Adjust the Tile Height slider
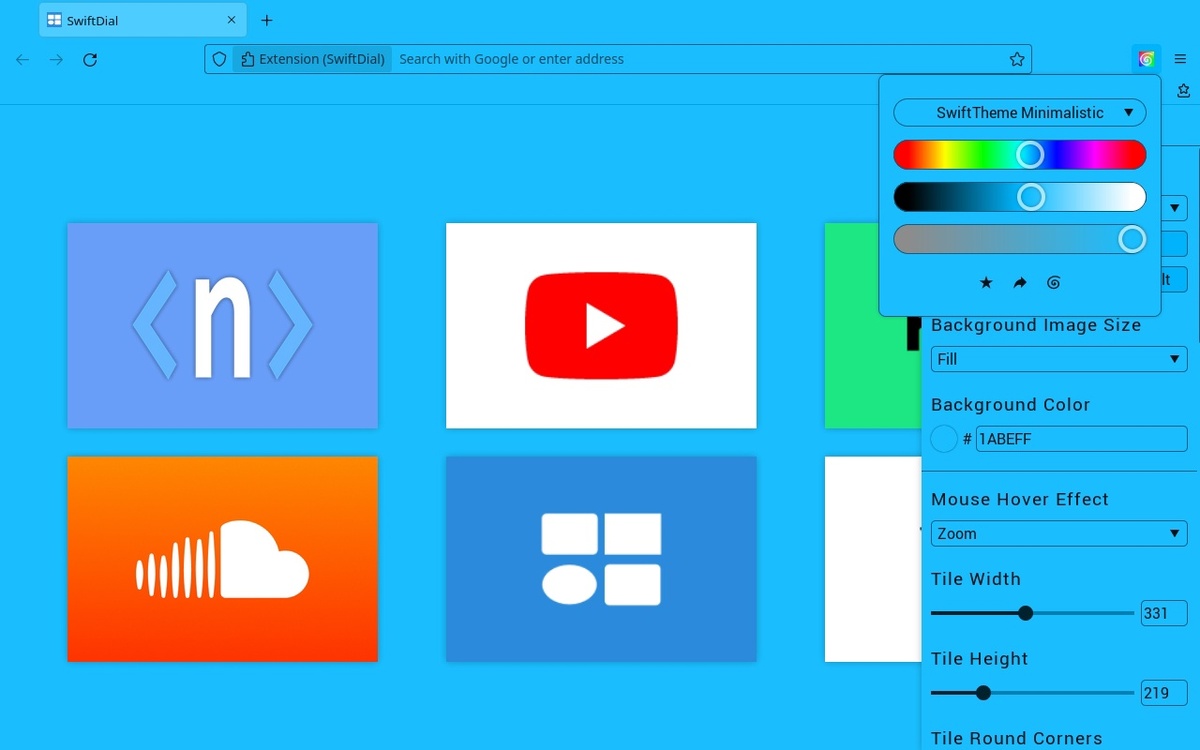Screen dimensions: 1200x750 tap(1032, 693)
